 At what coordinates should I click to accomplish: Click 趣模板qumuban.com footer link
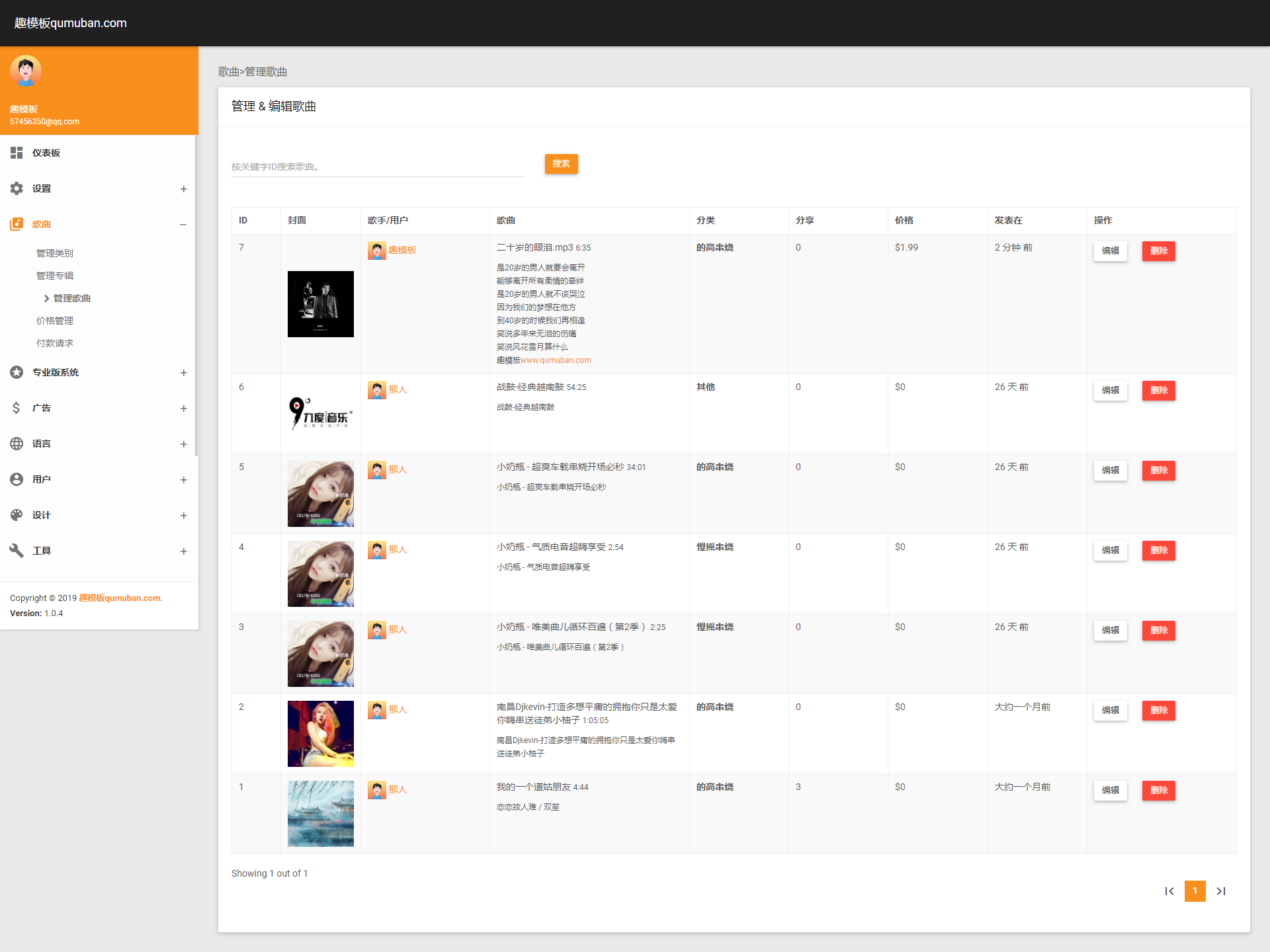[120, 598]
